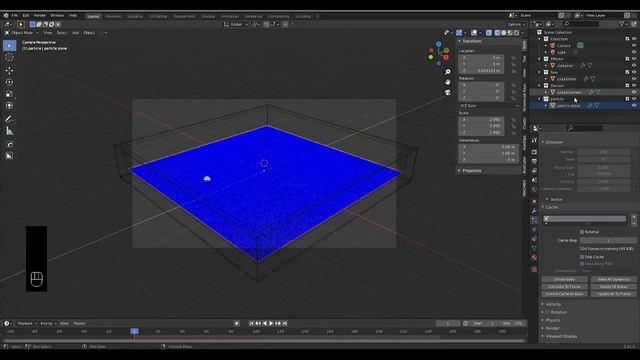Click the Calculate to Frame button
Viewport: 640px width, 360px height.
tap(564, 287)
